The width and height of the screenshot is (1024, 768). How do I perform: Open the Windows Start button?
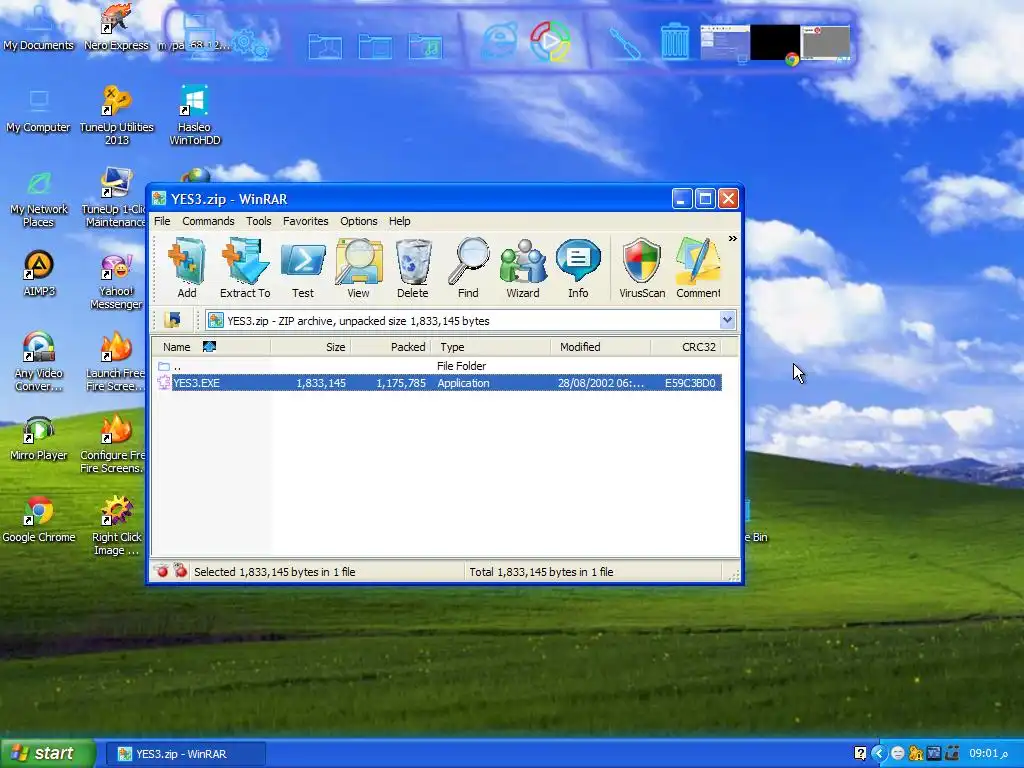48,754
